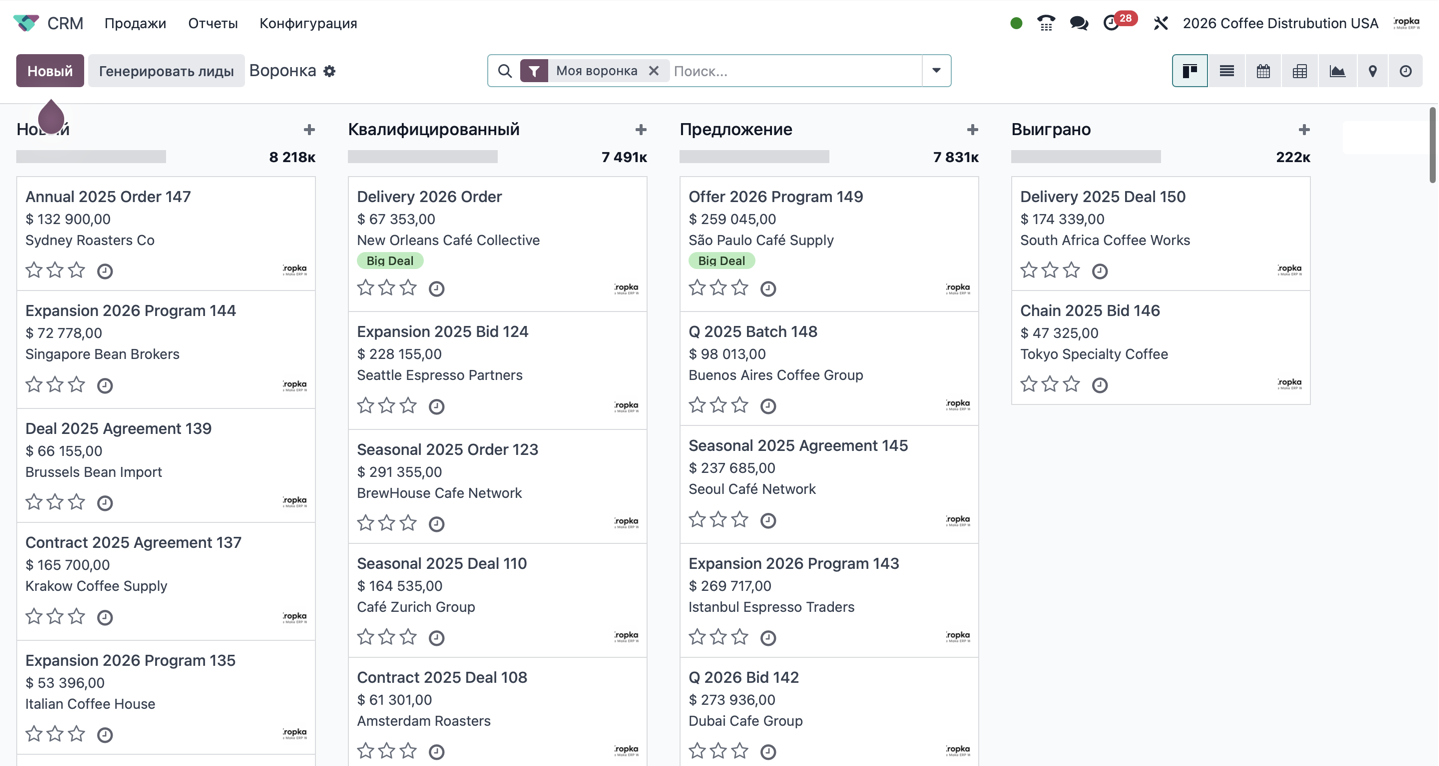Click the Новый button
This screenshot has height=766, width=1439.
point(50,71)
